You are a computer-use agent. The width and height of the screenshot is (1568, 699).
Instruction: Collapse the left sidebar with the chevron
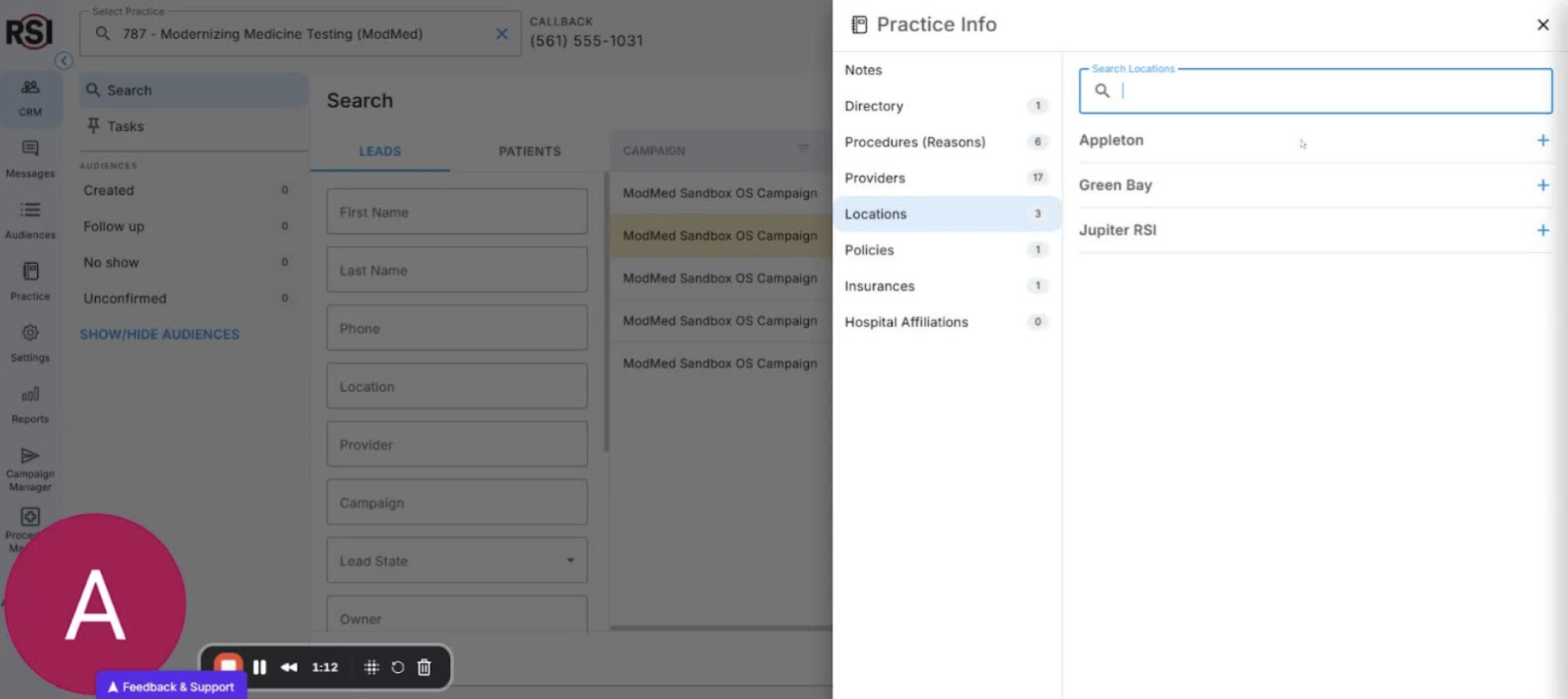coord(64,60)
